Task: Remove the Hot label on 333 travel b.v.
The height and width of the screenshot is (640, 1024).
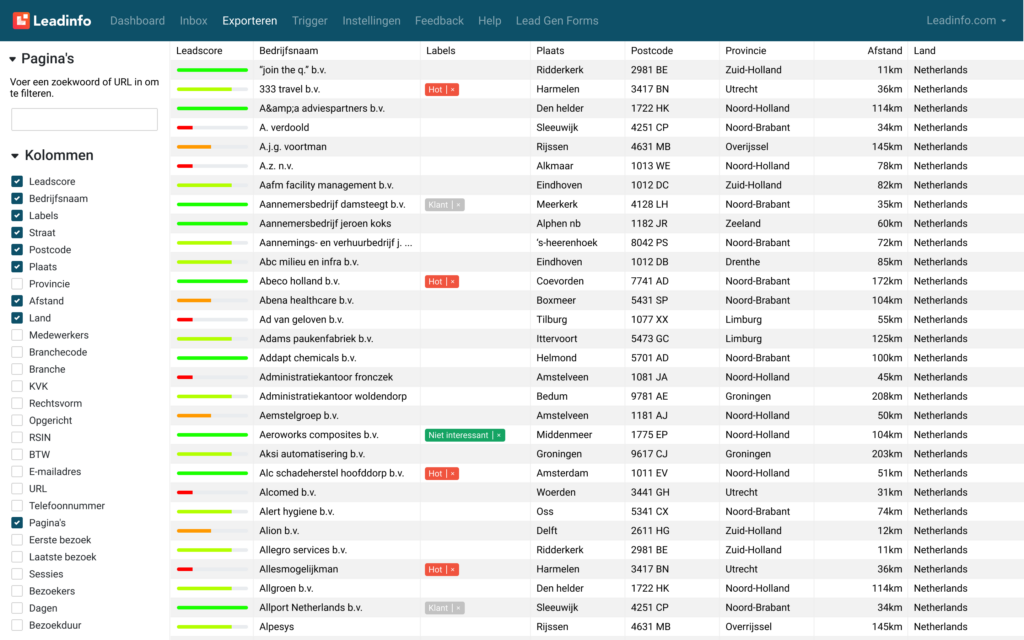Action: point(453,89)
